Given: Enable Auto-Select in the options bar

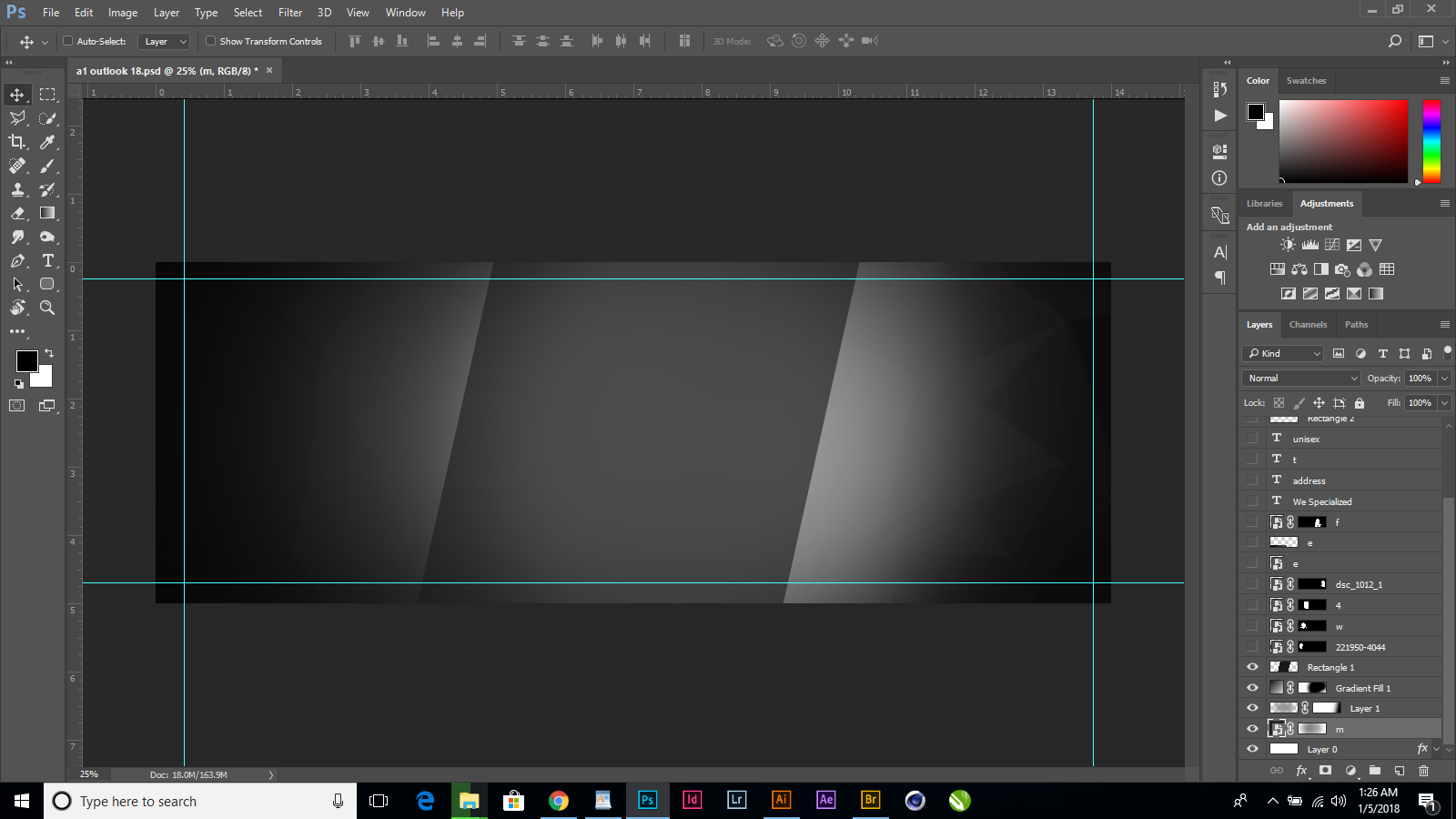Looking at the screenshot, I should (68, 41).
